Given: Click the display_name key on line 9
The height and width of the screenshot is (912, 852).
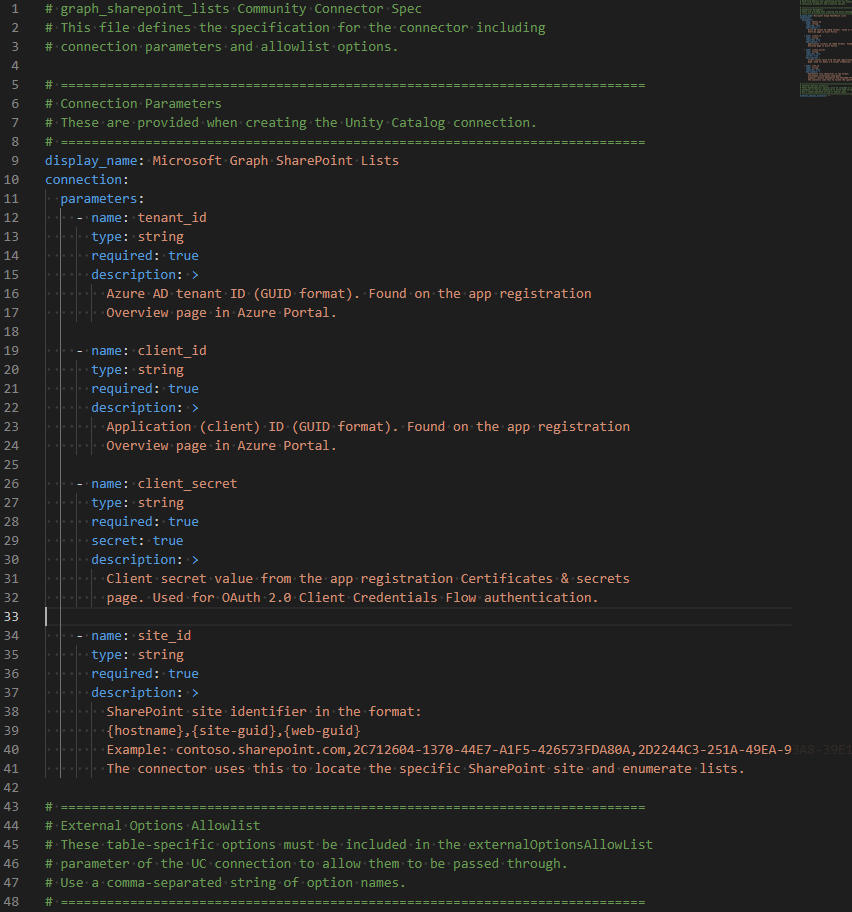Looking at the screenshot, I should pos(91,161).
